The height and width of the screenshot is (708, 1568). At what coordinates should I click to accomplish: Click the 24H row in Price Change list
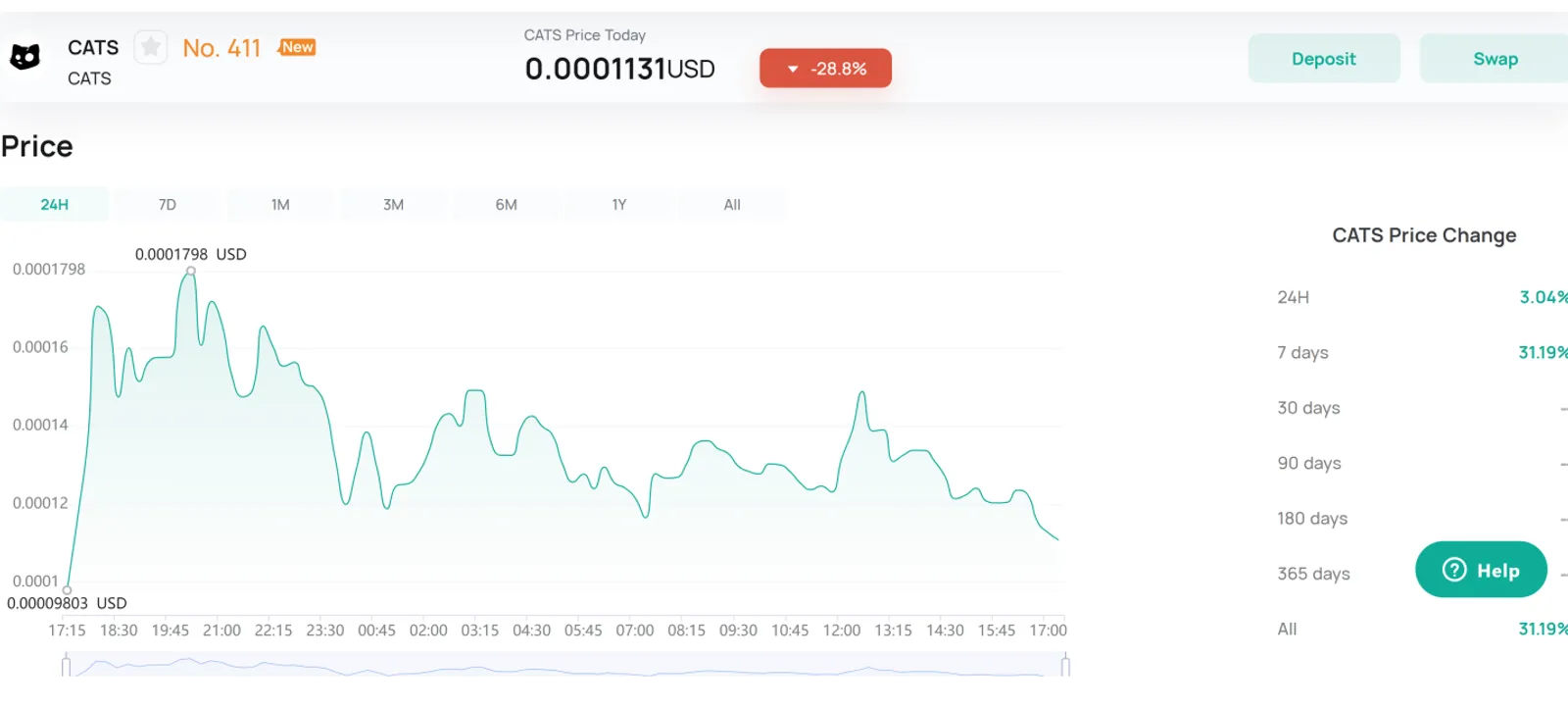[x=1422, y=297]
